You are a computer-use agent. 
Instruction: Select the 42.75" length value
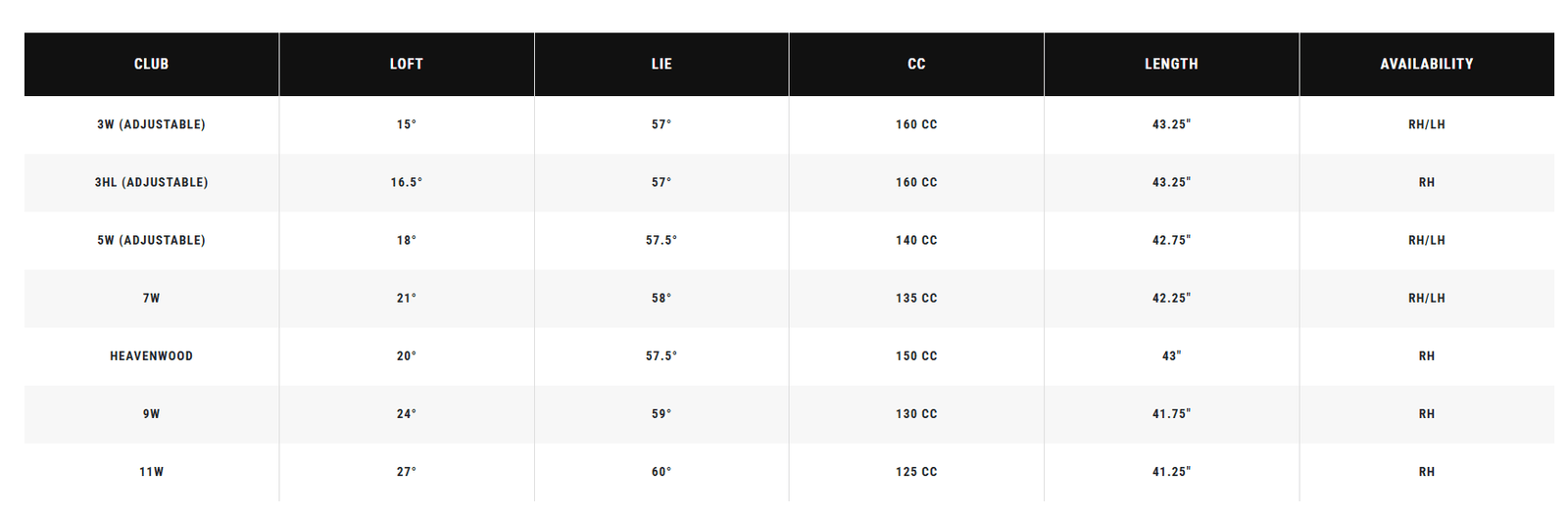click(x=1171, y=240)
